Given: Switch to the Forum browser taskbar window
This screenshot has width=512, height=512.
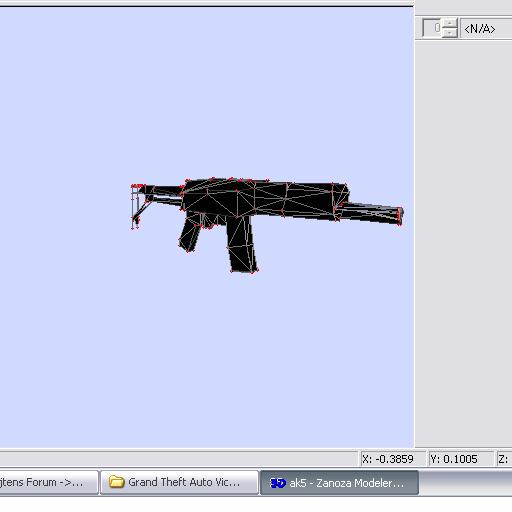Looking at the screenshot, I should pyautogui.click(x=48, y=482).
